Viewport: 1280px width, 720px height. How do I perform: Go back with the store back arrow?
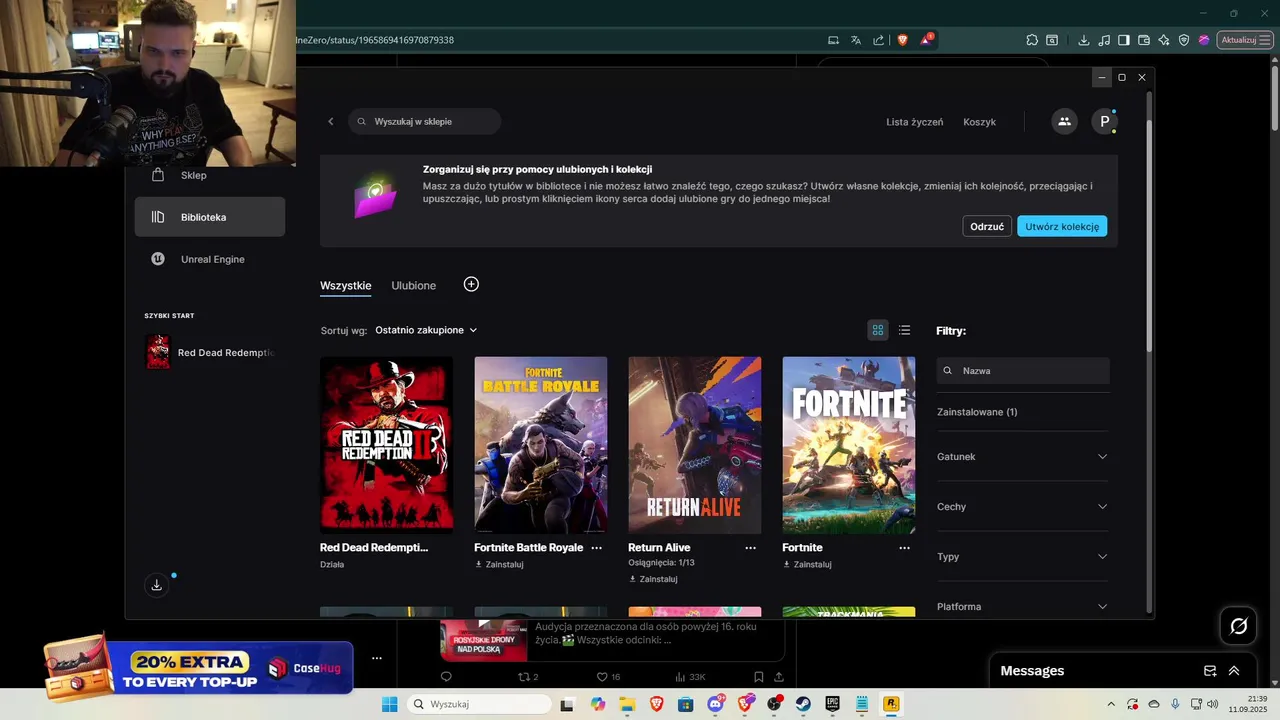click(331, 121)
